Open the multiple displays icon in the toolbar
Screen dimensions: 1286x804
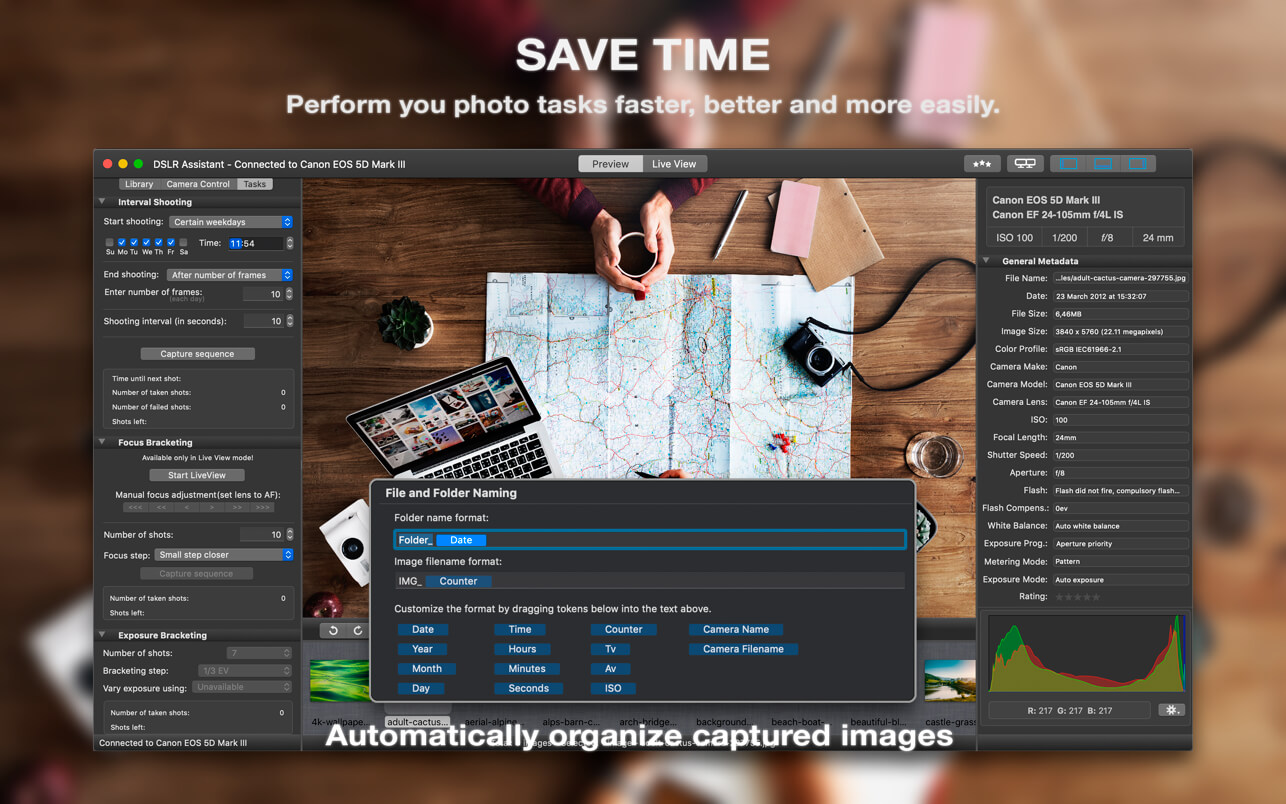[1025, 163]
